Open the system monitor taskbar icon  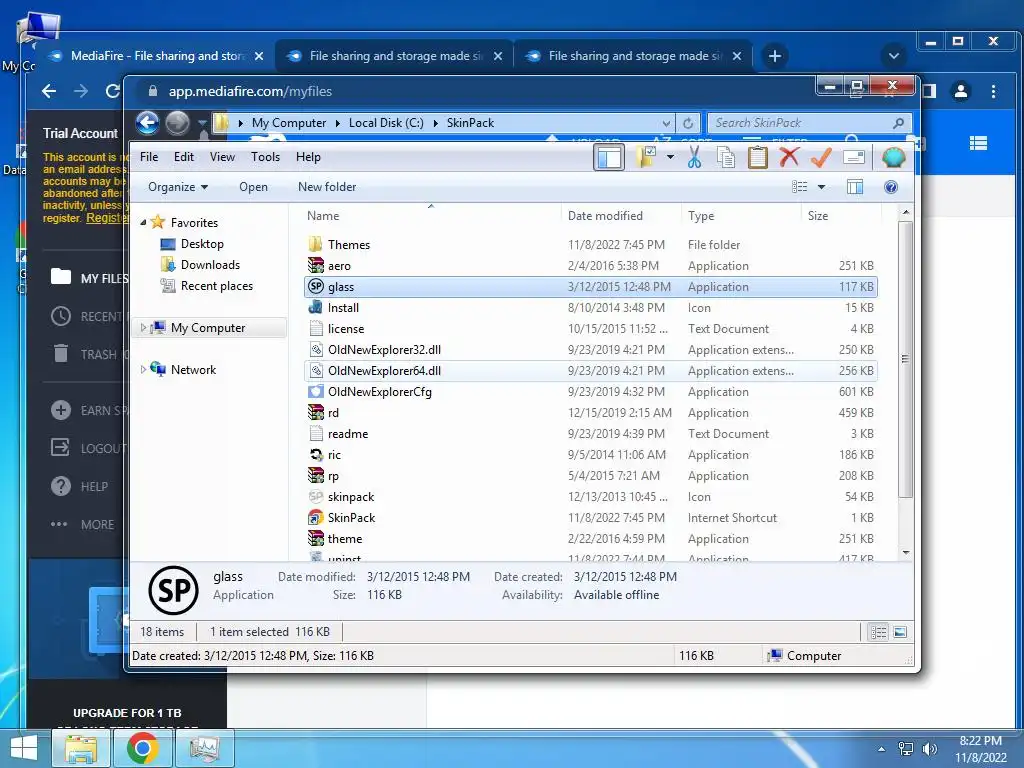click(x=204, y=748)
